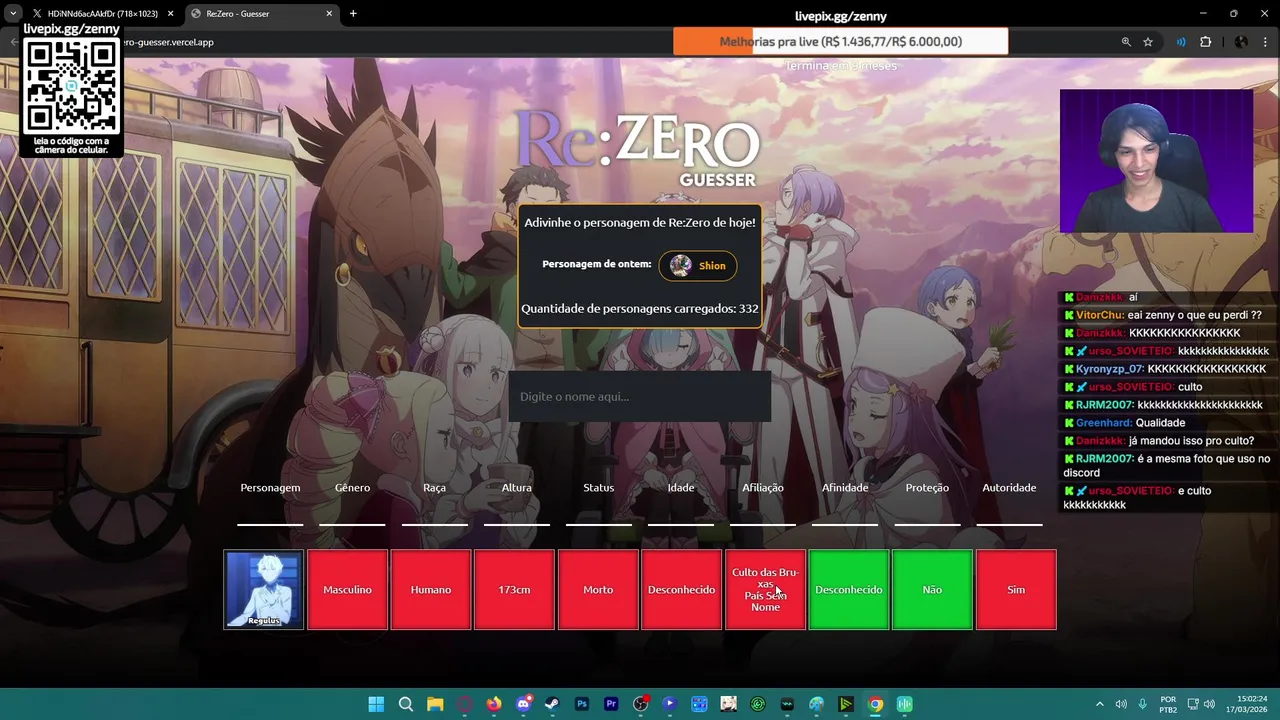The width and height of the screenshot is (1280, 720).
Task: Show hidden system tray icons
Action: coord(1099,704)
